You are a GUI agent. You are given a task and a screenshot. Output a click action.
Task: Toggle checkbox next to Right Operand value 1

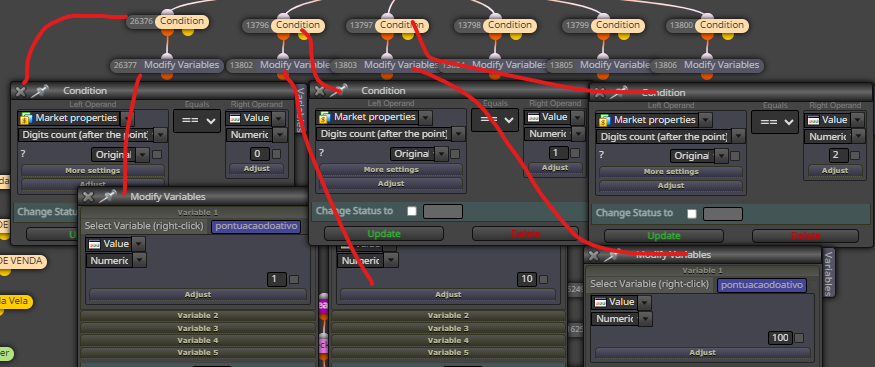point(575,153)
